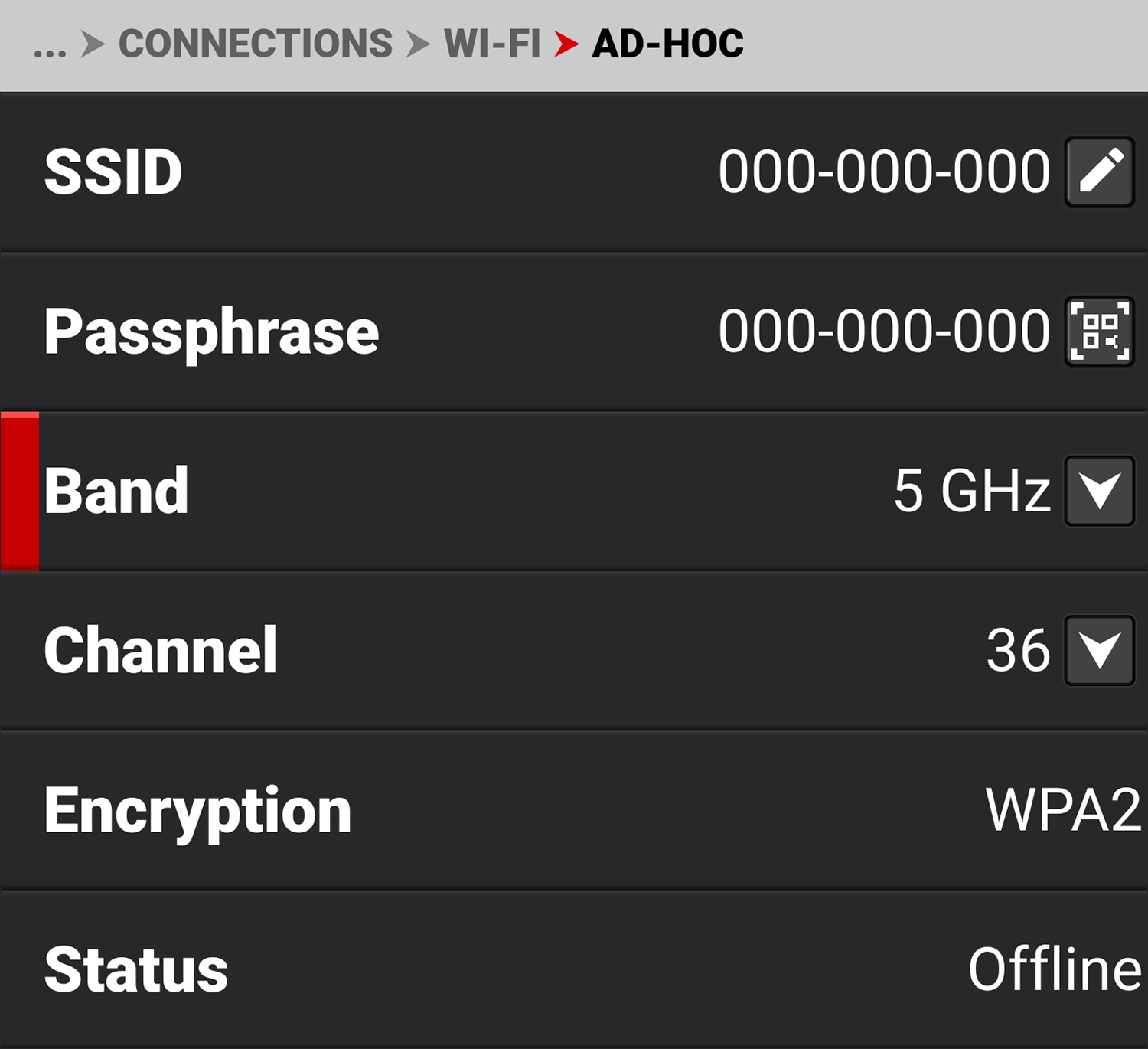This screenshot has height=1049, width=1148.
Task: Expand the Band dropdown arrow
Action: click(x=1099, y=491)
